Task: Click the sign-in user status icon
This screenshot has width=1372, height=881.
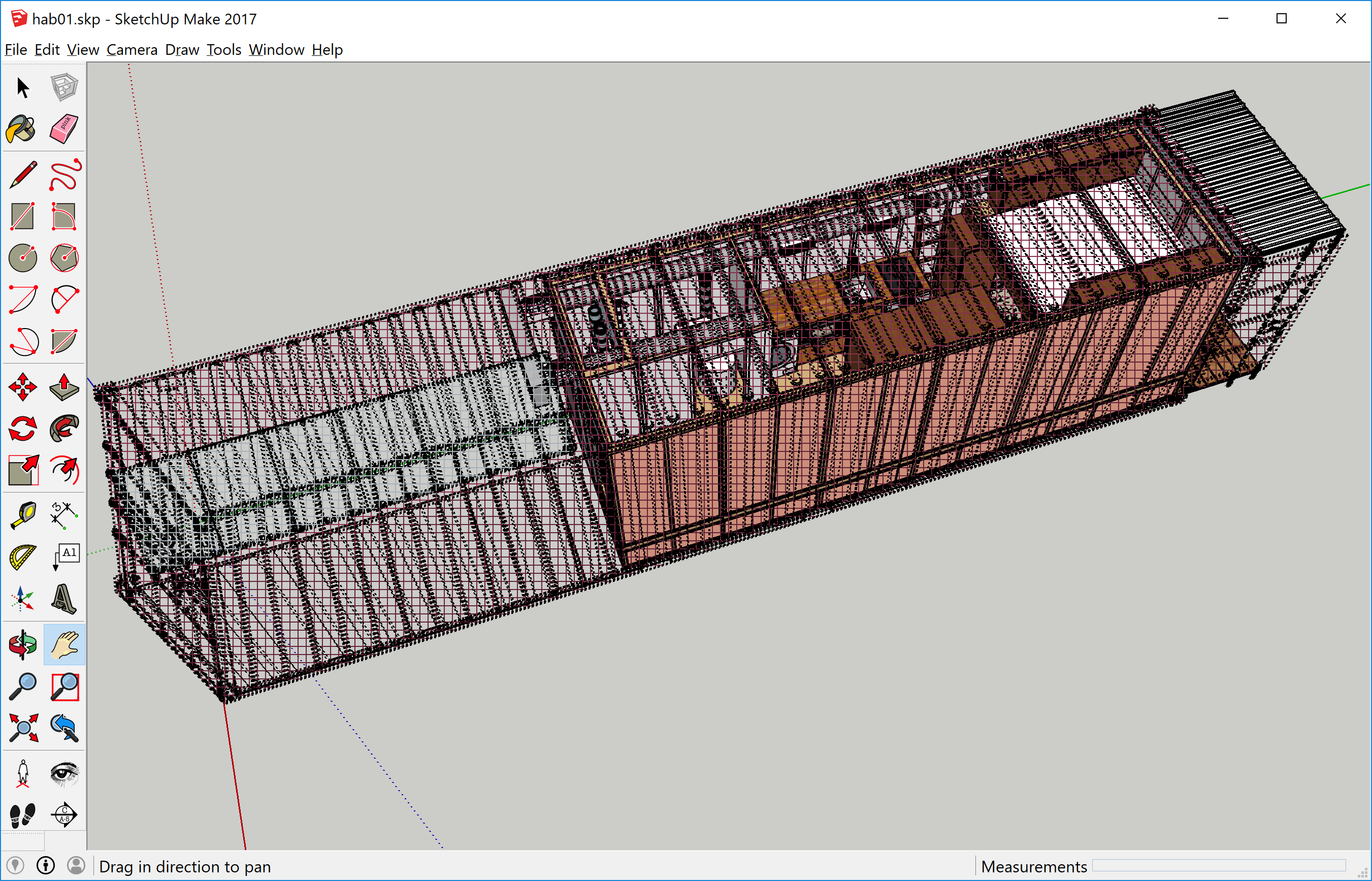Action: coord(76,866)
